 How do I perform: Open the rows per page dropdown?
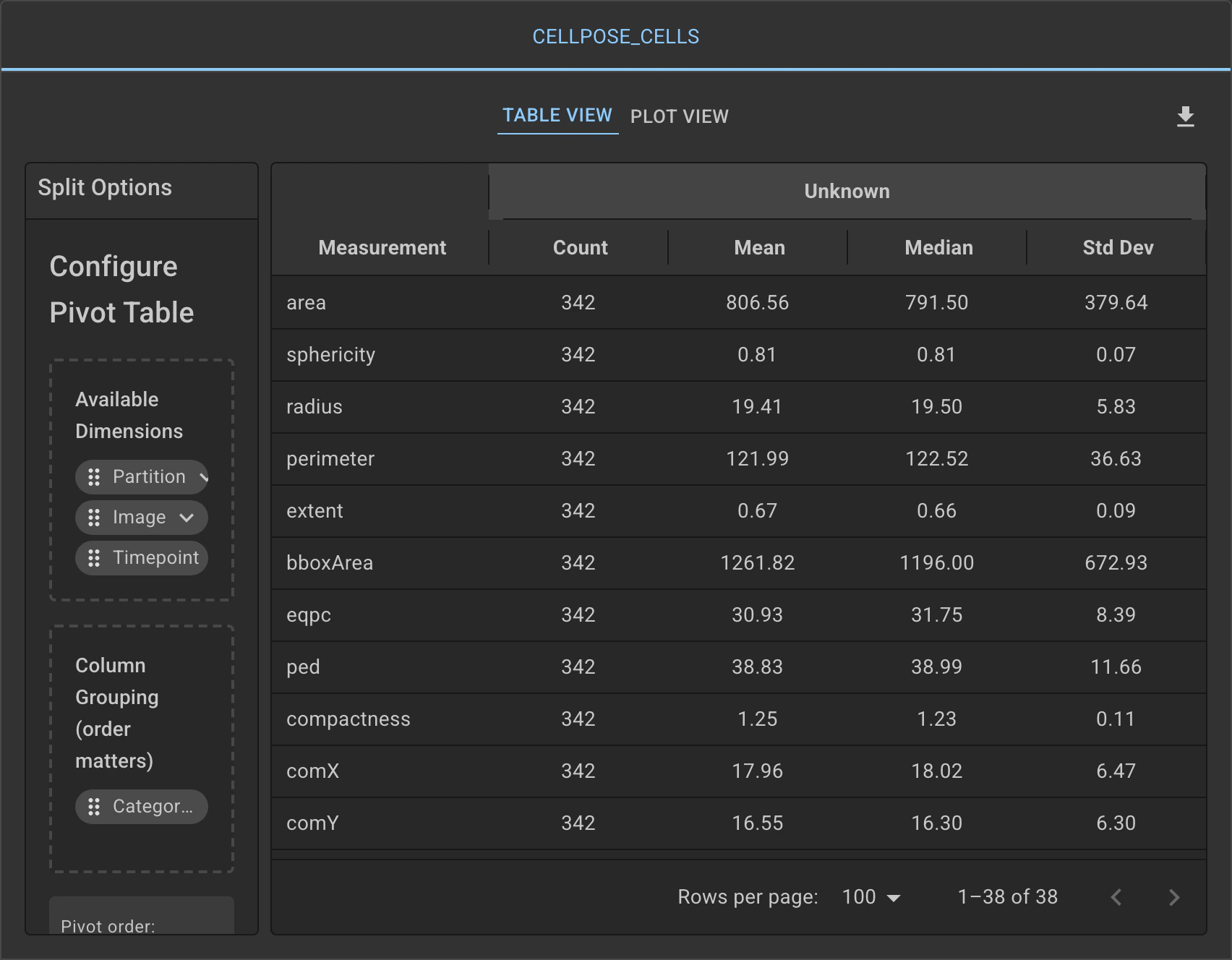[871, 897]
